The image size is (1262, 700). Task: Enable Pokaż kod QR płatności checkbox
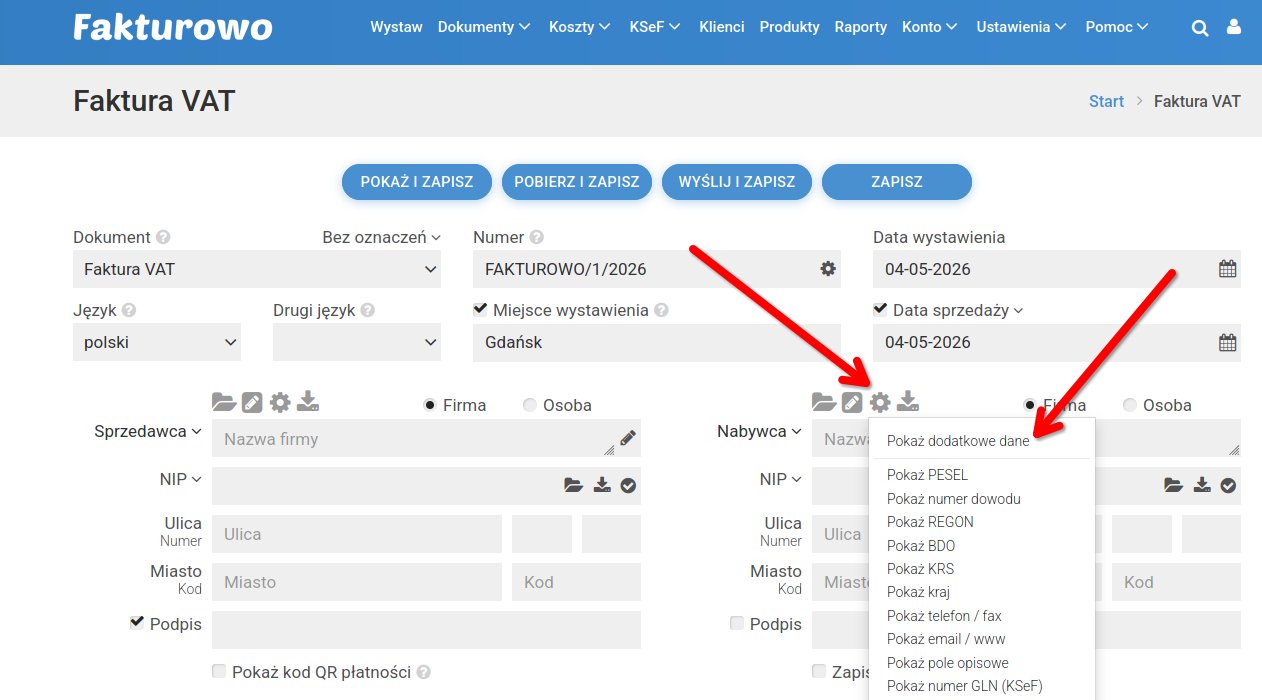219,671
